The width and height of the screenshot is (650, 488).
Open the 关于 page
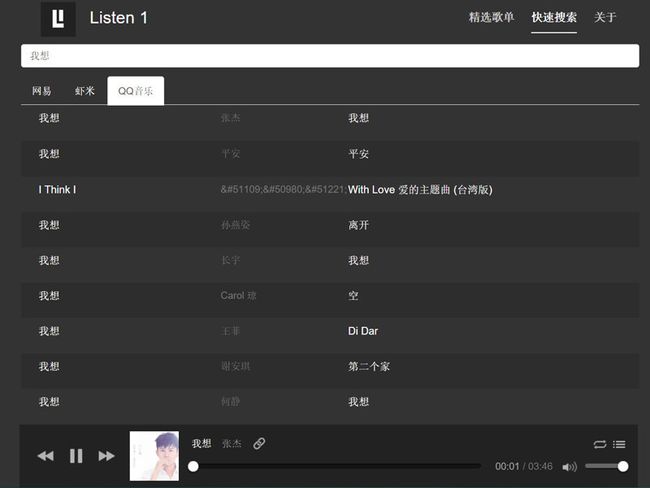[x=605, y=17]
